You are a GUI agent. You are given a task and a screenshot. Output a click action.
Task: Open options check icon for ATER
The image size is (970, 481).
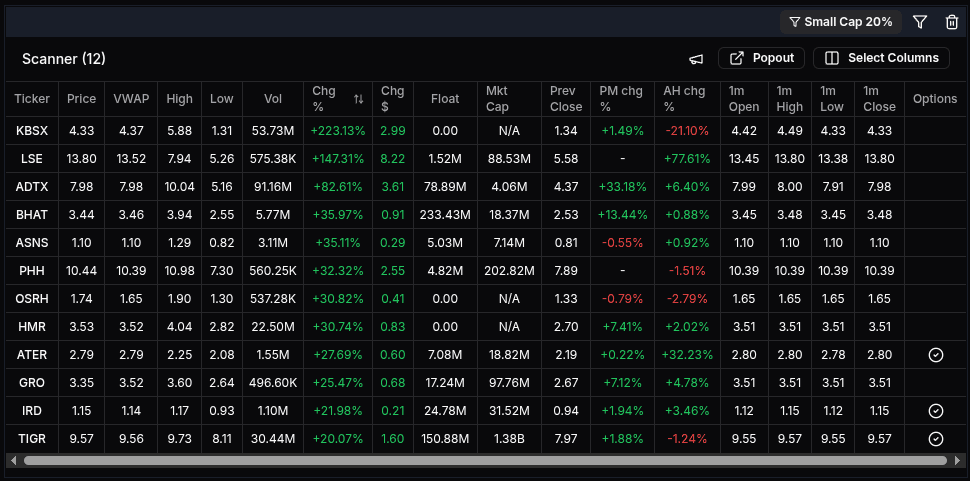(936, 355)
